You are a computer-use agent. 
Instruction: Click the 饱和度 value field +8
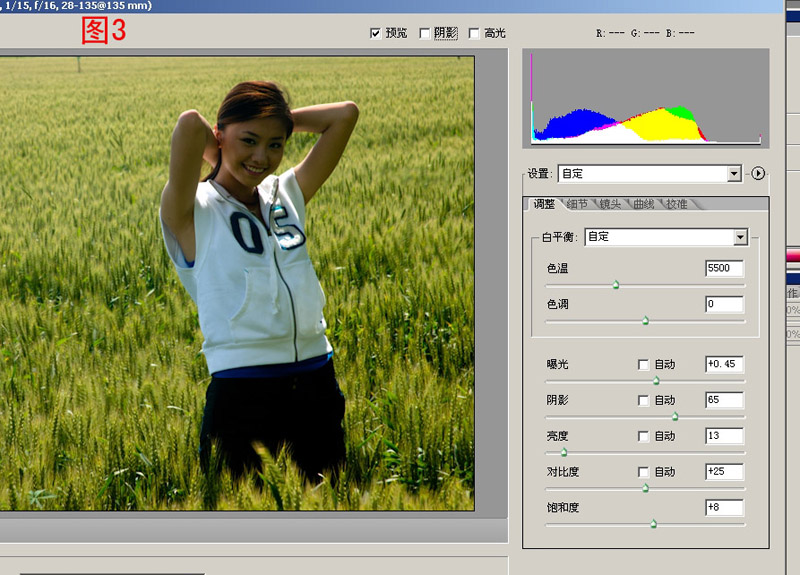click(724, 507)
